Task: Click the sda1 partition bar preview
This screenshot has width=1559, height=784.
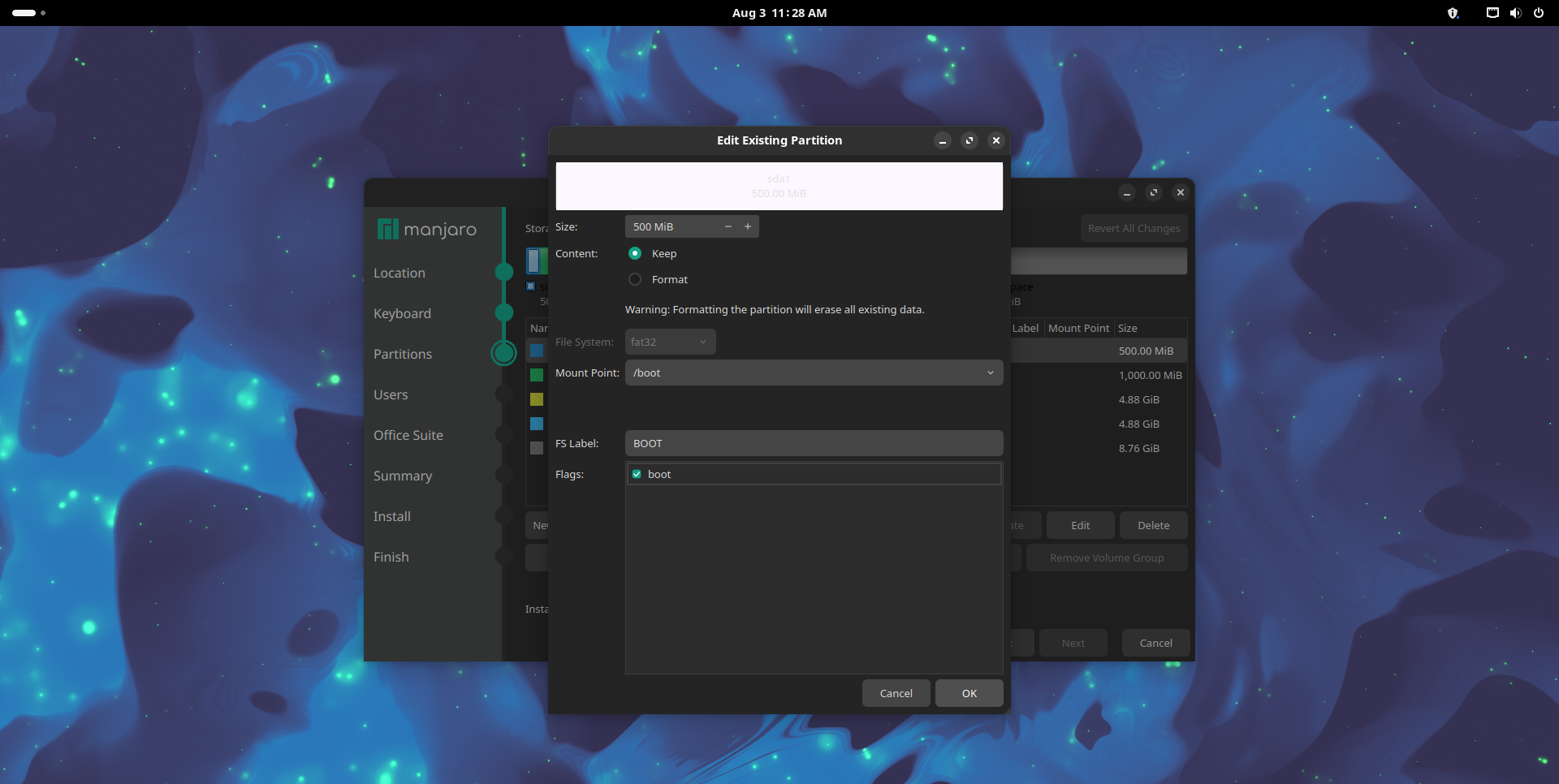Action: pyautogui.click(x=779, y=186)
